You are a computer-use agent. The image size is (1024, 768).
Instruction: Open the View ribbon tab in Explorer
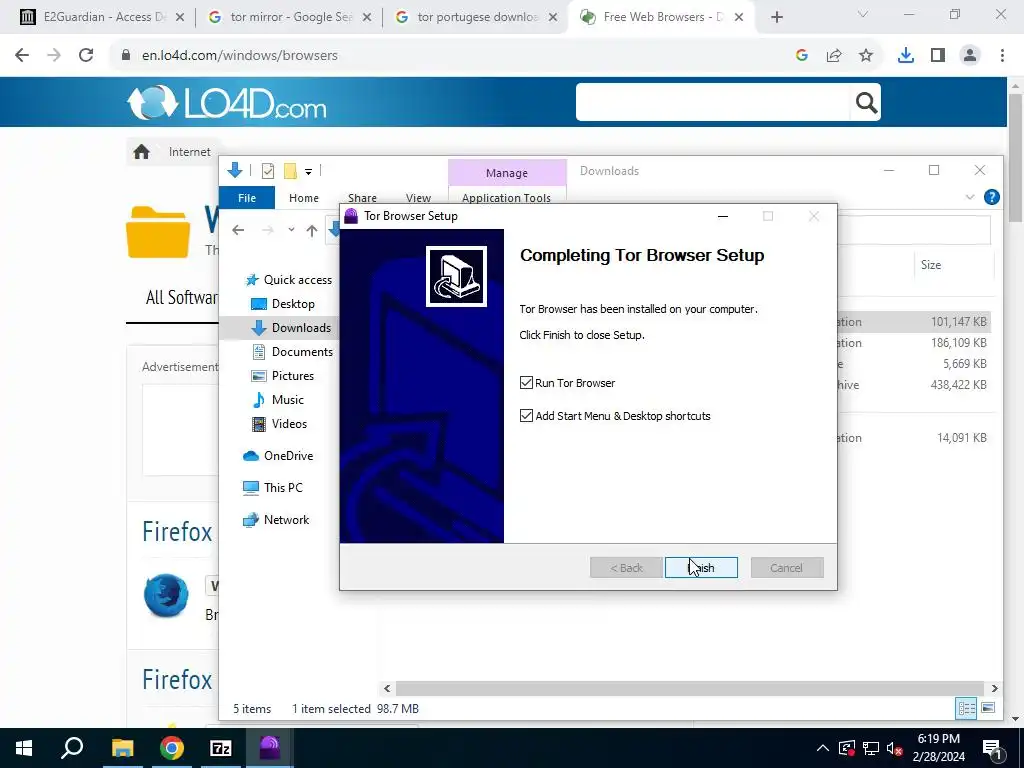(418, 198)
